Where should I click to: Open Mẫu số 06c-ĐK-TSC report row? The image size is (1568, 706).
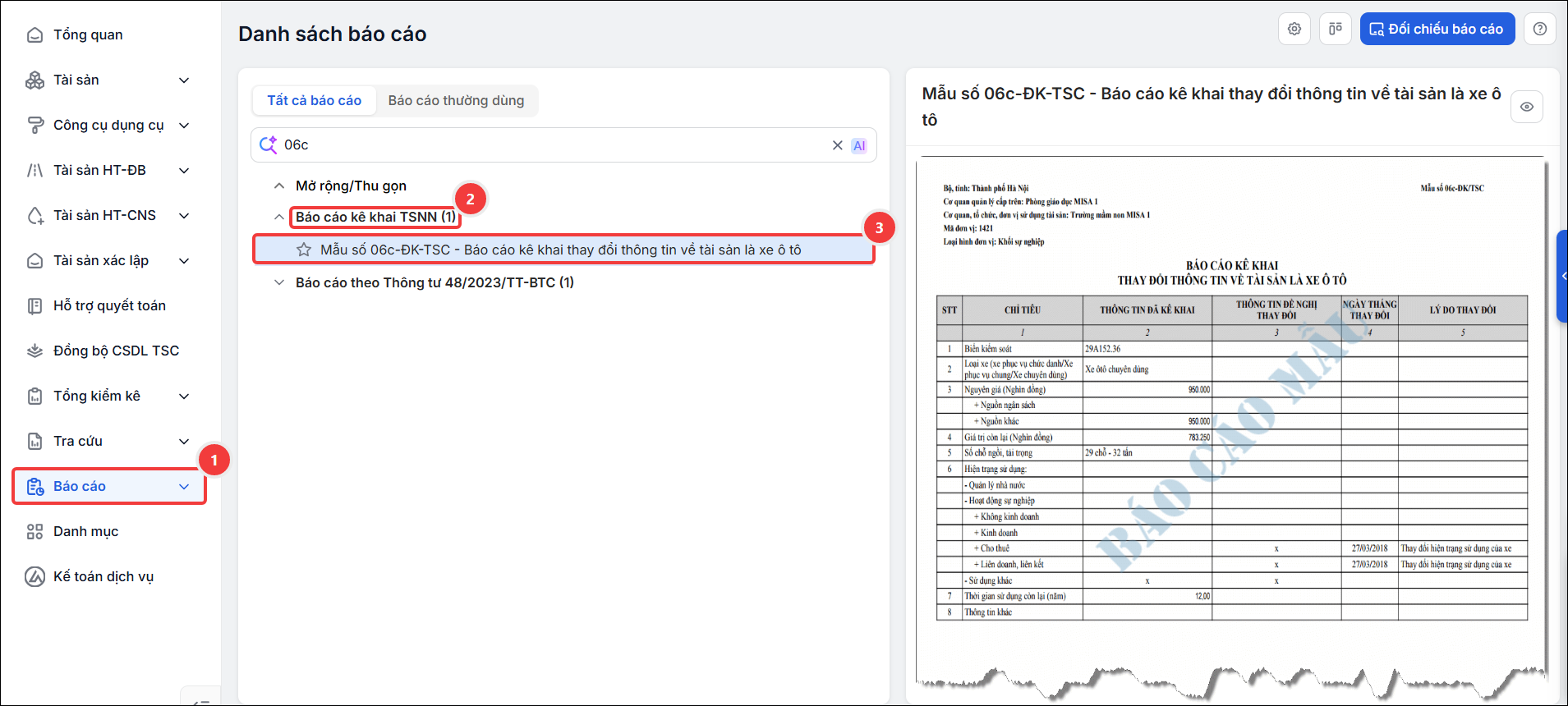point(563,250)
